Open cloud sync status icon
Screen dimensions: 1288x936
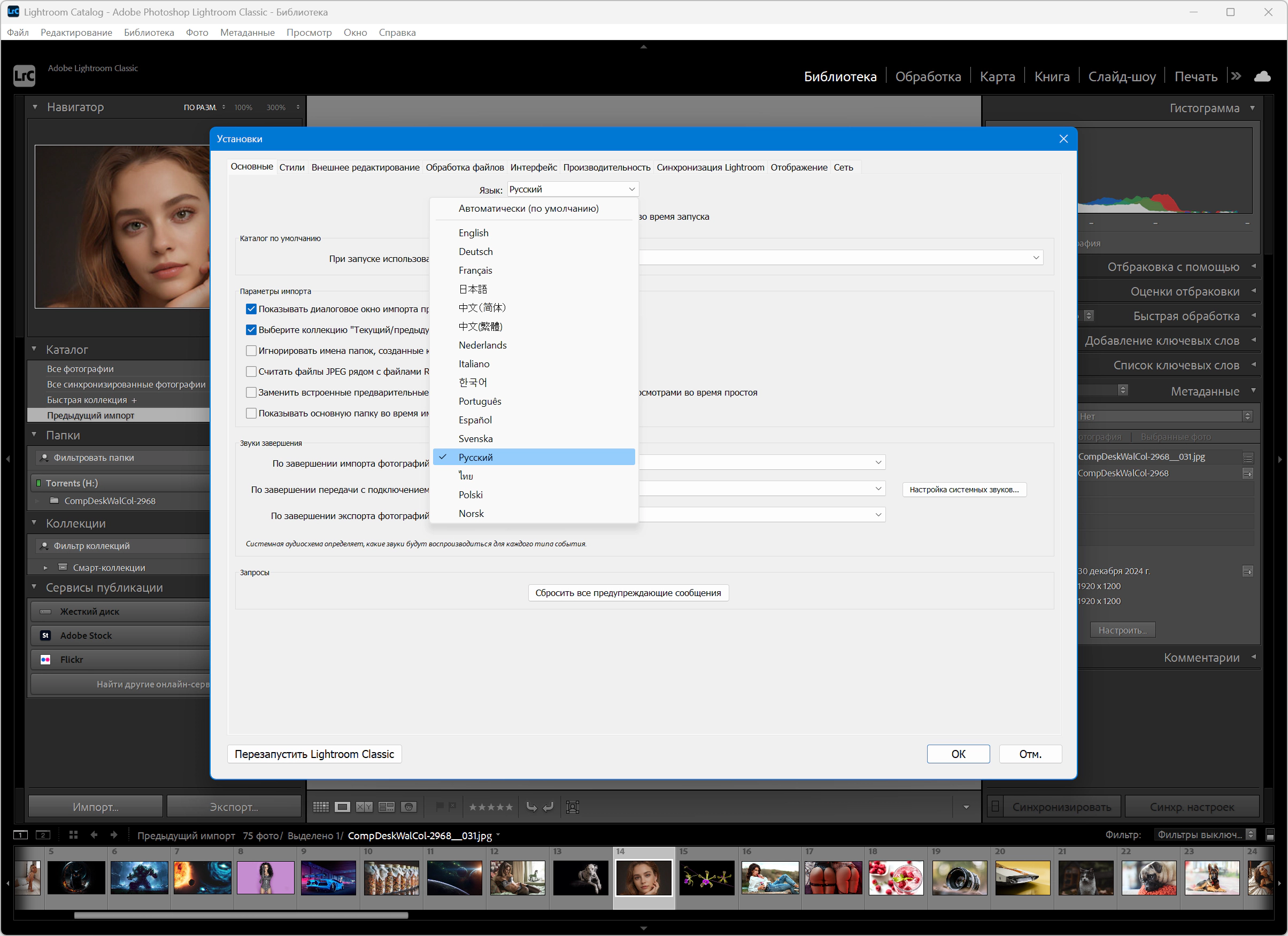1262,76
